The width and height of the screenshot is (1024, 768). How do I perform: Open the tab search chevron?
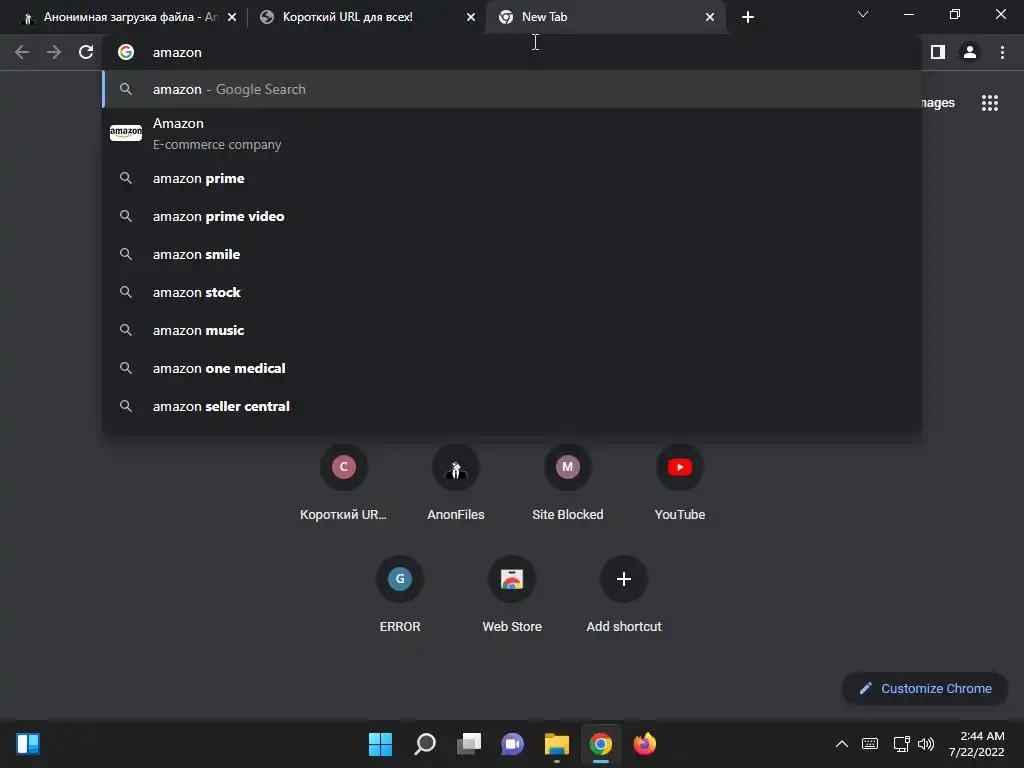click(x=863, y=14)
